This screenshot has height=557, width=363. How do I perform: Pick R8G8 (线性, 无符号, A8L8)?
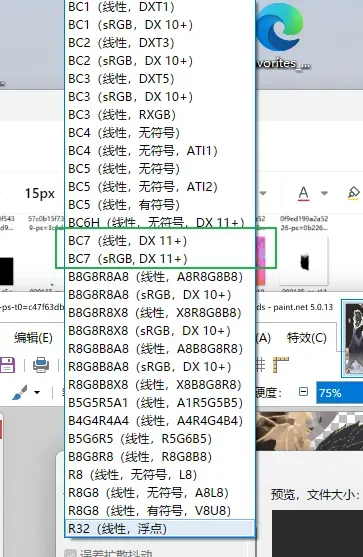pos(160,493)
